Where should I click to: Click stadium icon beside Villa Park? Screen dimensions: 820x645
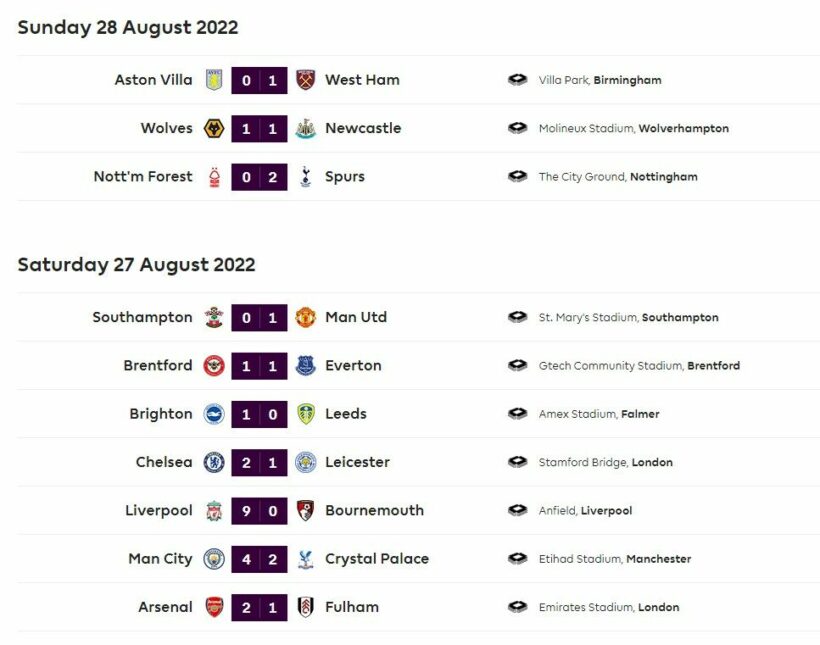click(x=517, y=80)
